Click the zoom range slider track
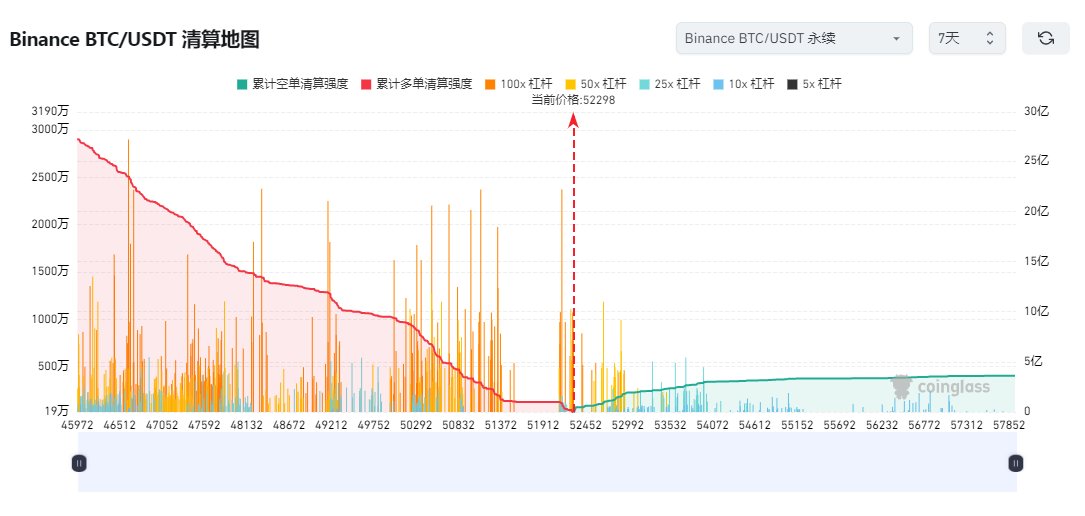The image size is (1085, 516). tap(547, 463)
